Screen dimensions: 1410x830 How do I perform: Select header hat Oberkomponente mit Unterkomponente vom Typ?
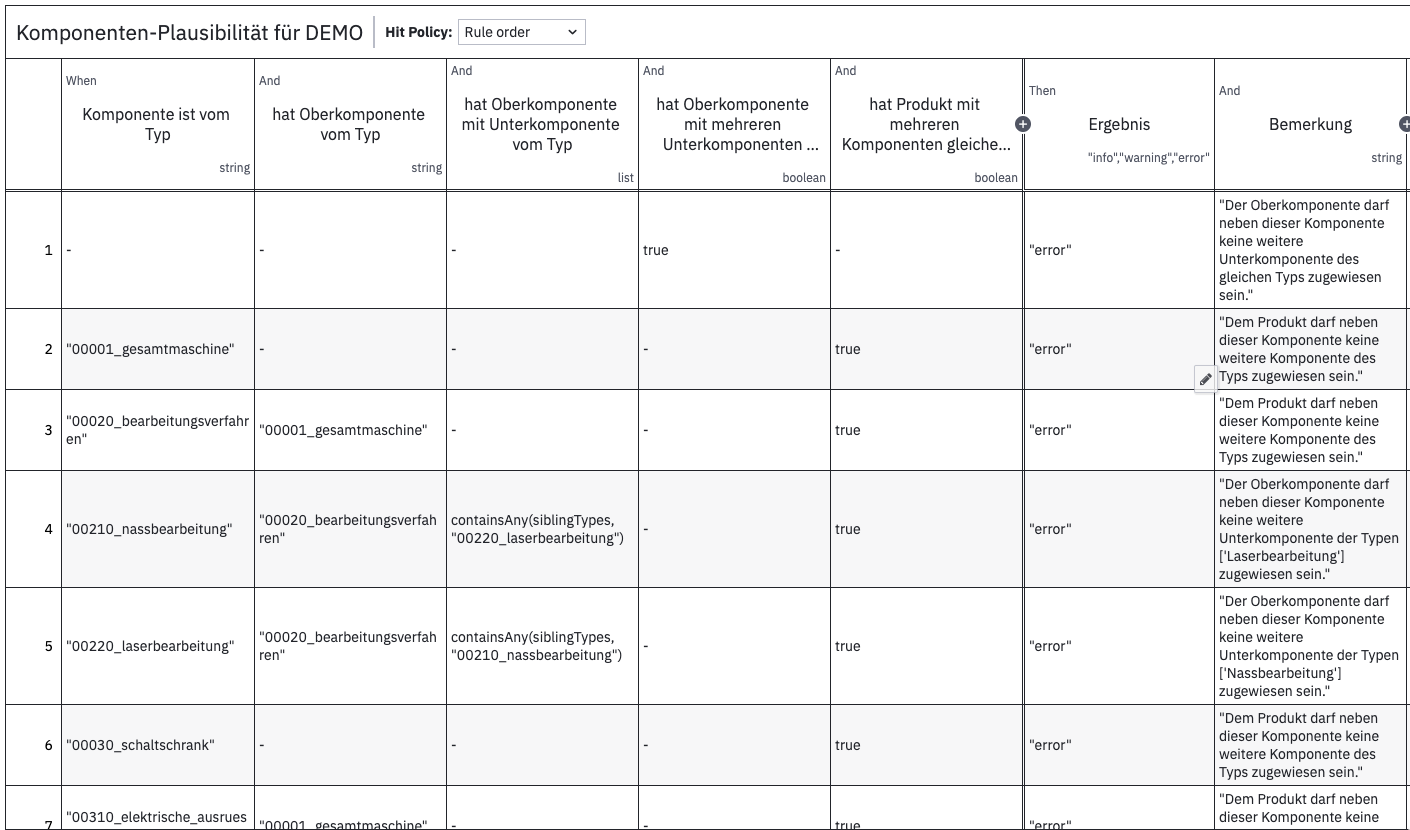point(542,124)
